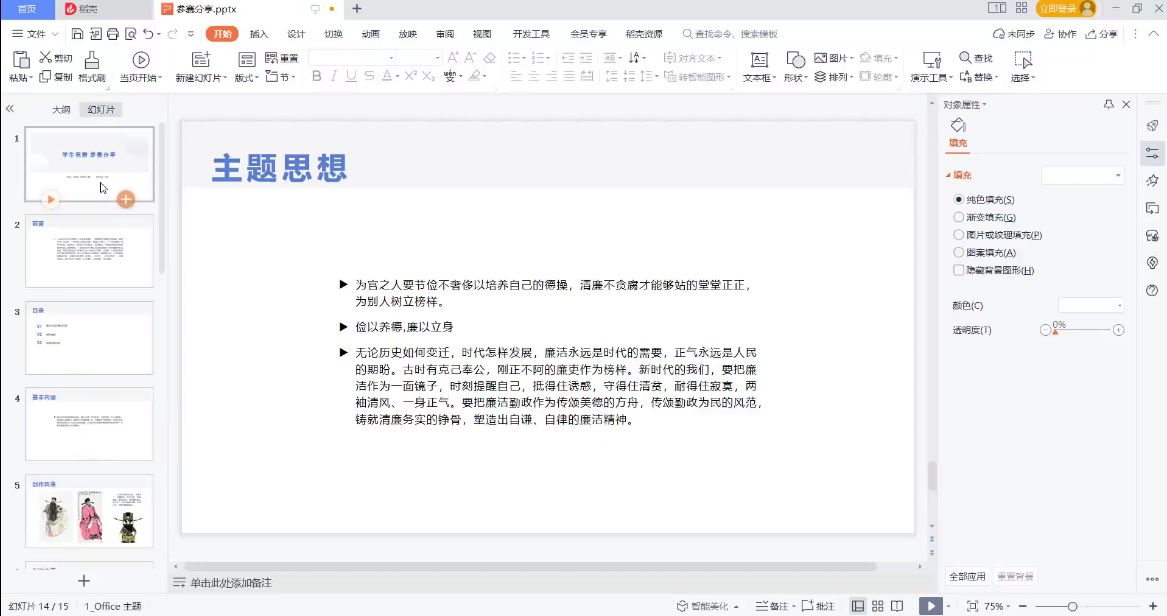Click the Share (分享) button
1167x616 pixels.
click(x=1102, y=34)
